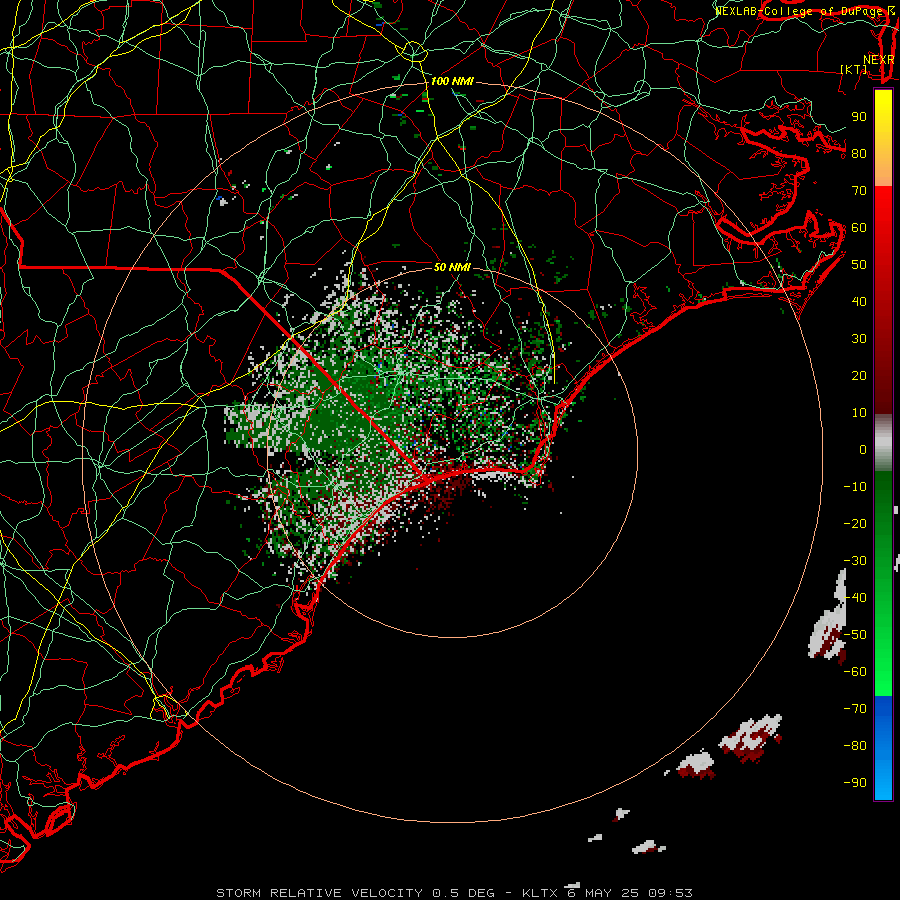Click the "KLTX" radar site identifier in caption

click(x=540, y=893)
